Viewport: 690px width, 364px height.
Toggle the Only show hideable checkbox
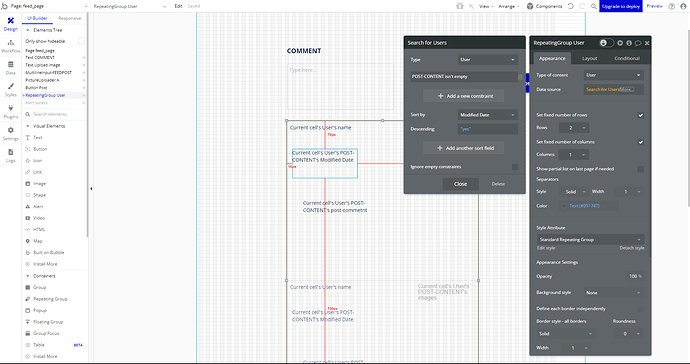pyautogui.click(x=81, y=41)
